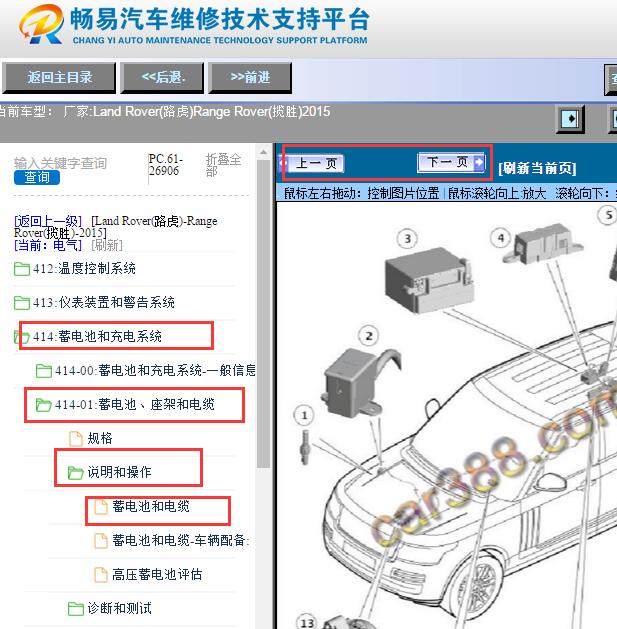Click the open folder icon beside 414-01 entry
This screenshot has height=629, width=617.
[x=44, y=405]
